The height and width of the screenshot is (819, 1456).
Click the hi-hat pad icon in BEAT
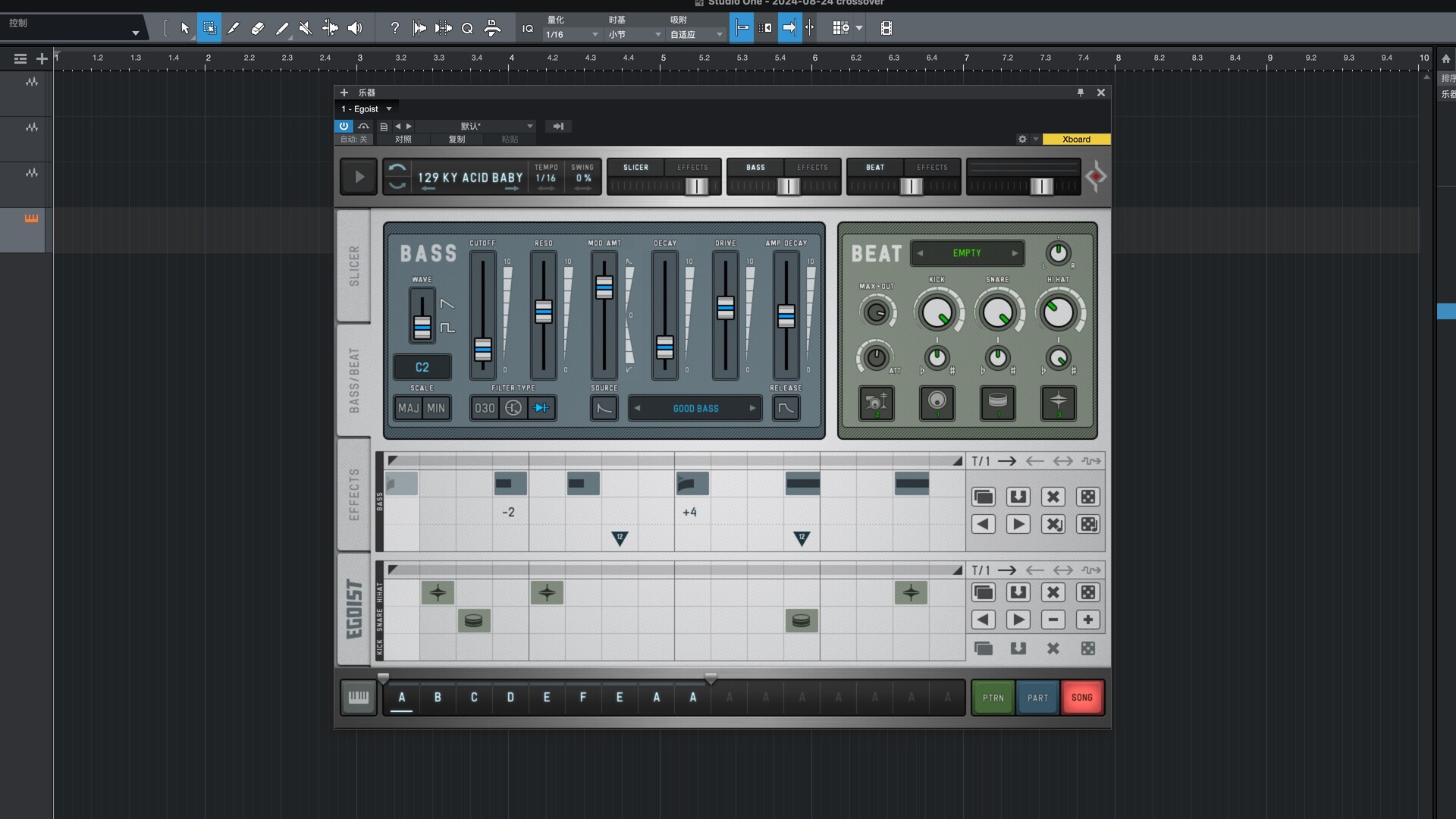point(1058,403)
